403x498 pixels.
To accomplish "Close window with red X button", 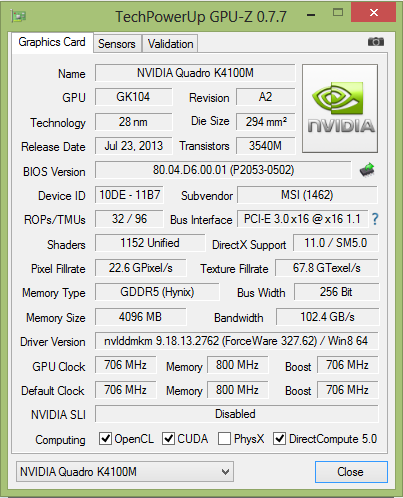I will [374, 13].
